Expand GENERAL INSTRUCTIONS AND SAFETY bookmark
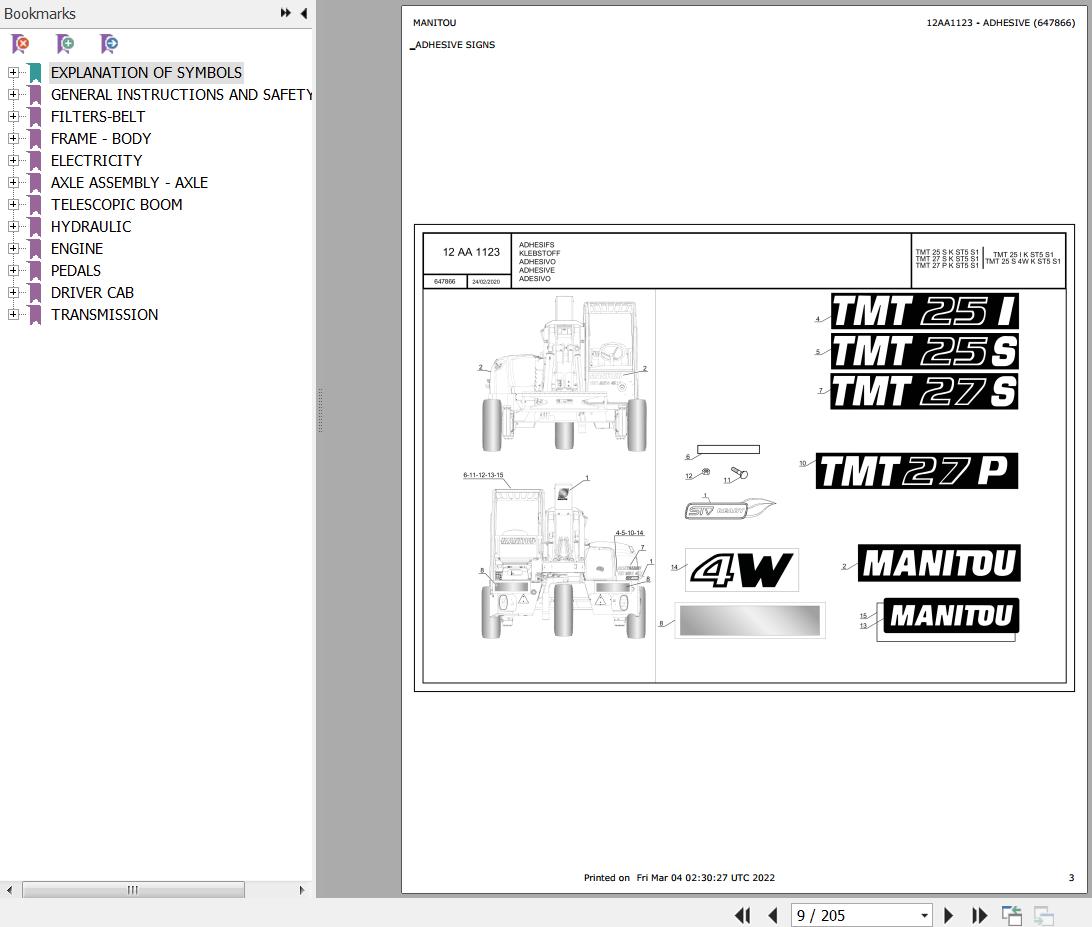The image size is (1092, 927). pos(13,95)
